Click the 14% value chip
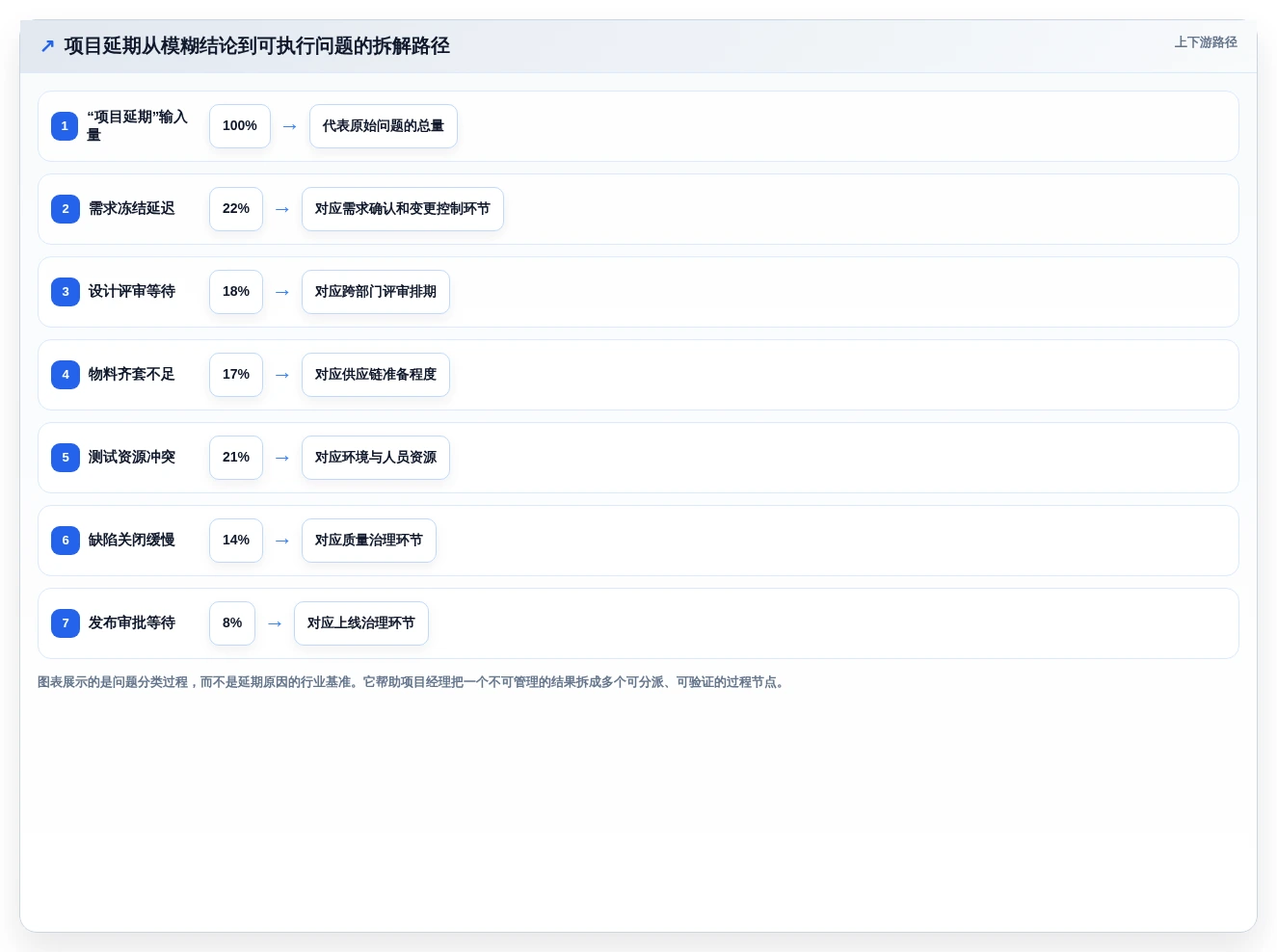 [x=236, y=541]
